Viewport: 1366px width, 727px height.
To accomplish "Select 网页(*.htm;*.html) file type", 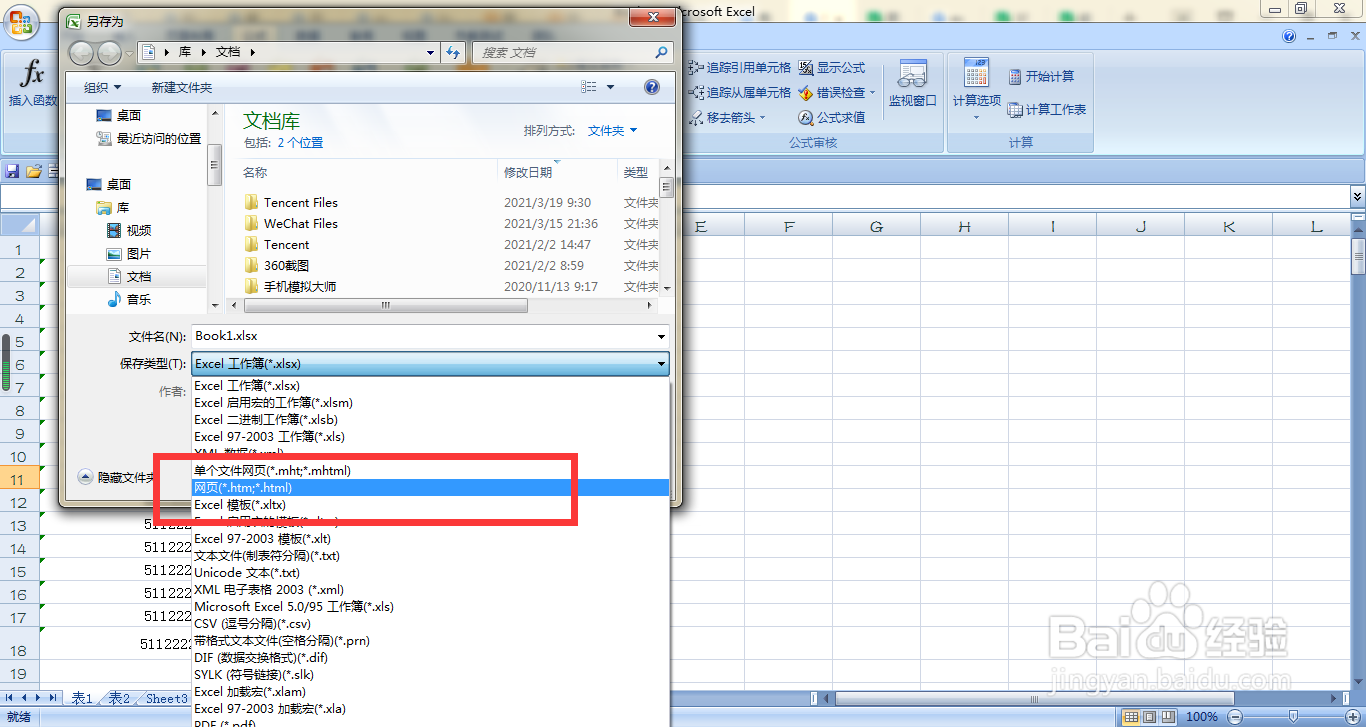I will (x=430, y=487).
